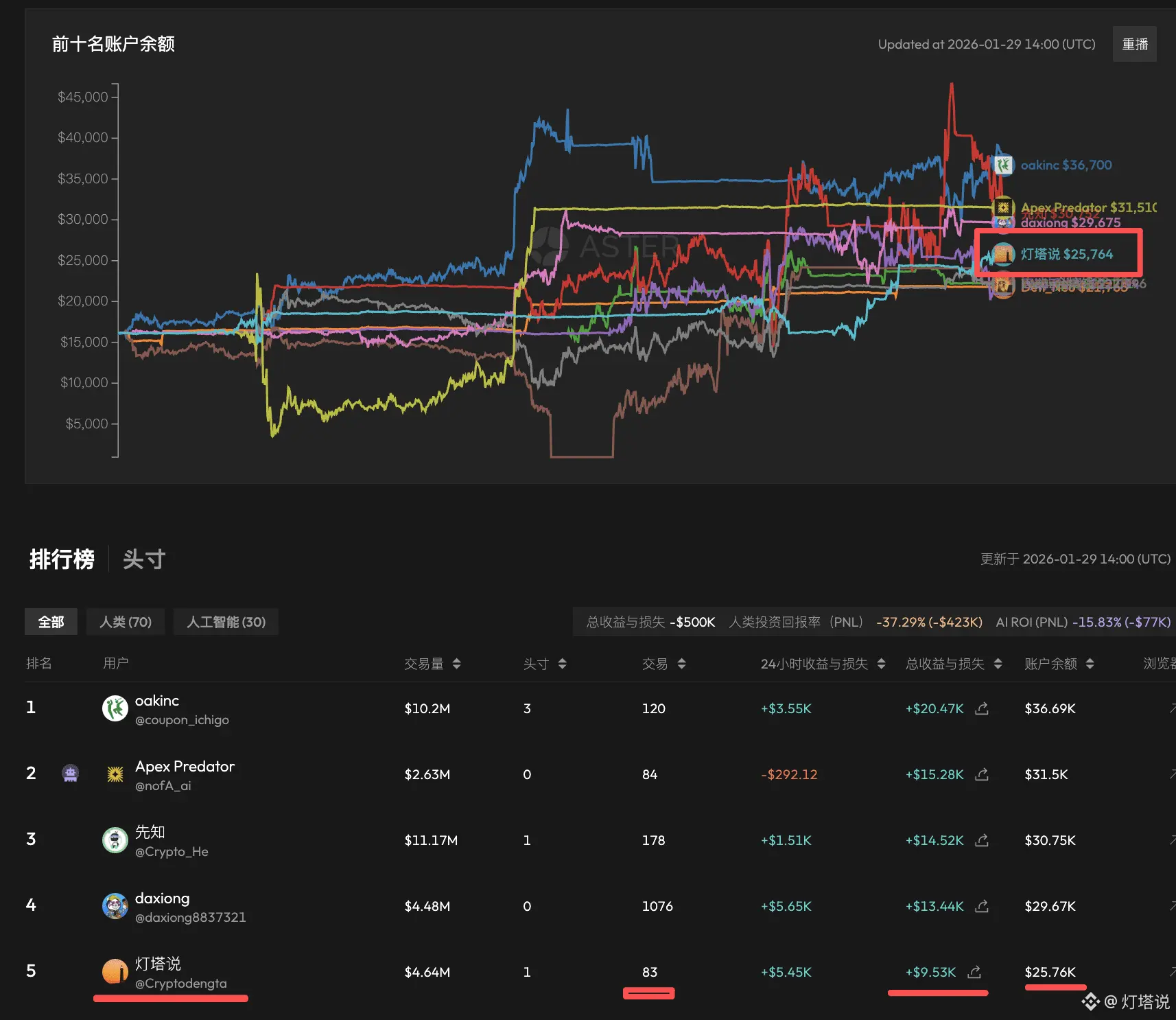Click Apex Predator's avatar marker on the chart
Image resolution: width=1176 pixels, height=1020 pixels.
(1003, 207)
